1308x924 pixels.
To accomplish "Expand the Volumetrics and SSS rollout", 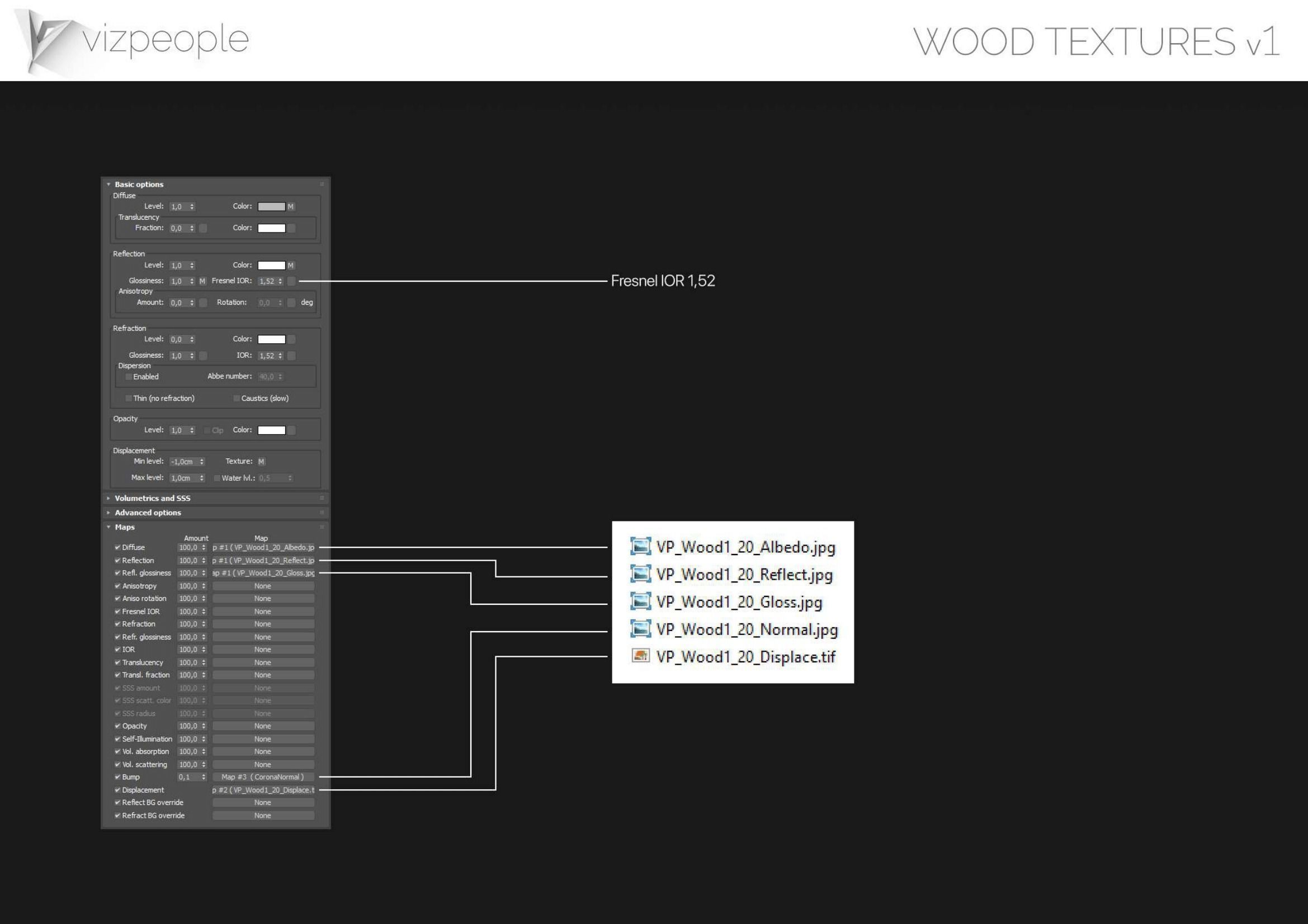I will click(152, 498).
